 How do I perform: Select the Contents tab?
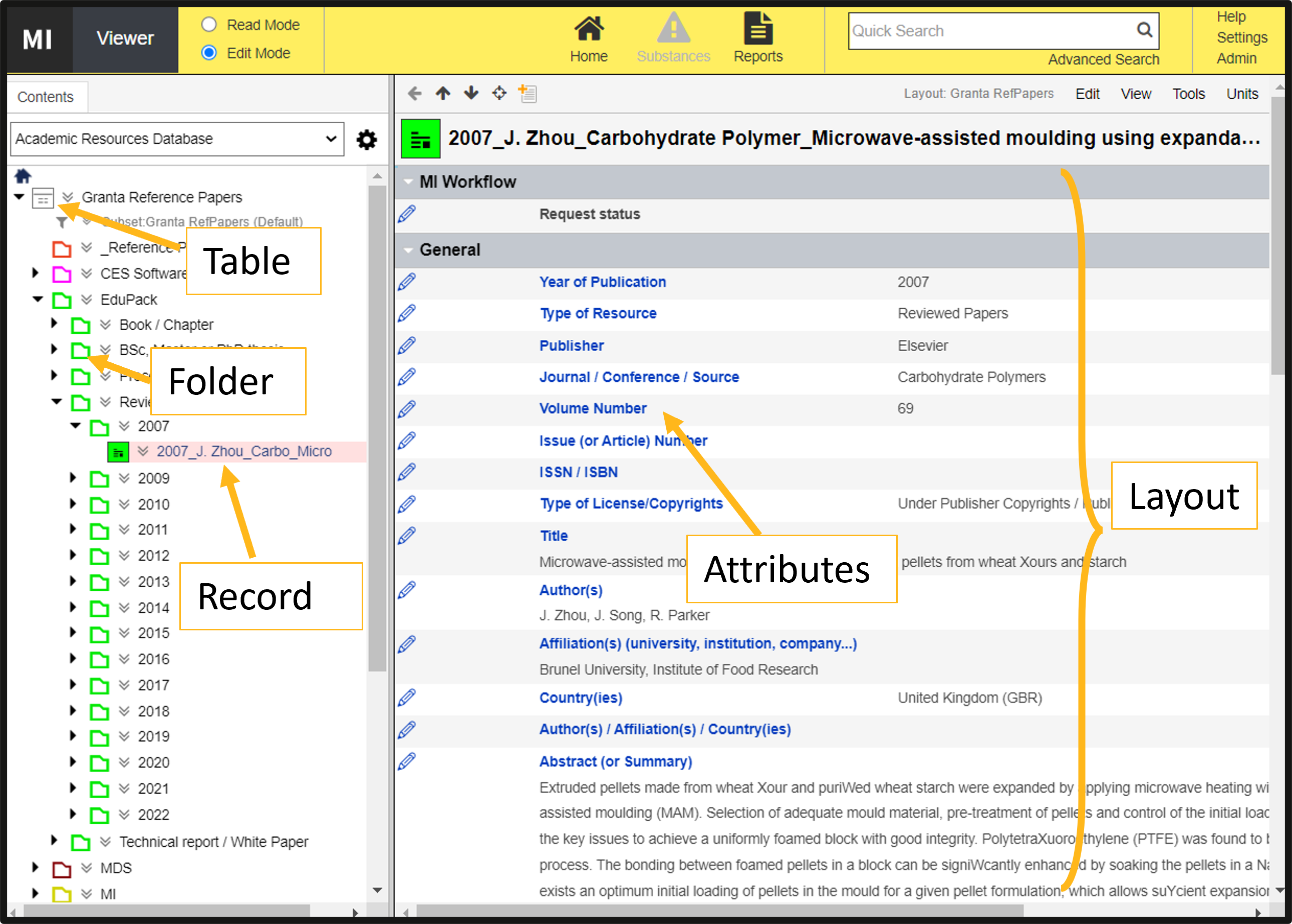[46, 97]
